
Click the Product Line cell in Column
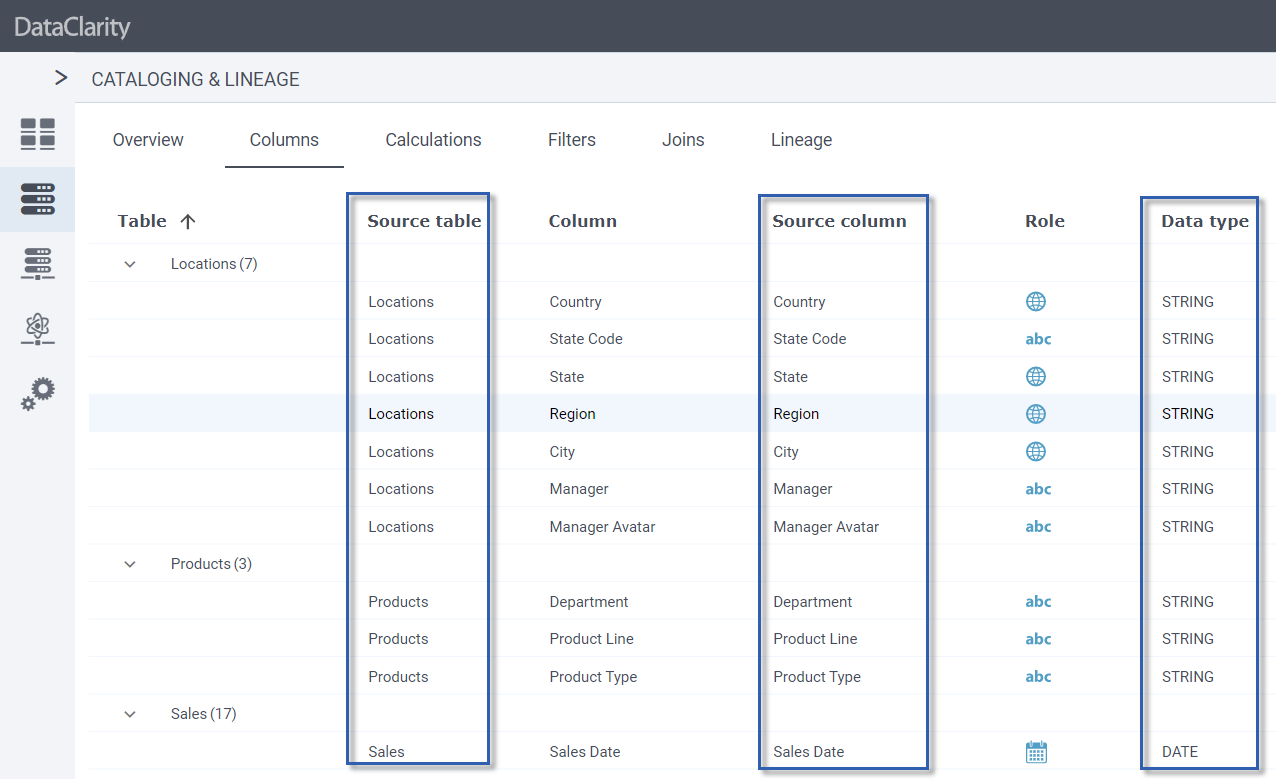point(591,639)
